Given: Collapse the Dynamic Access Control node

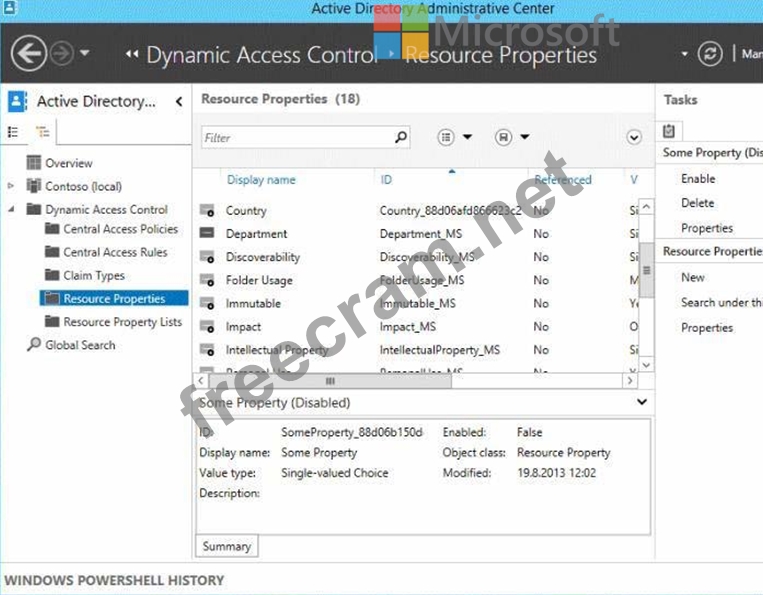Looking at the screenshot, I should pyautogui.click(x=11, y=209).
